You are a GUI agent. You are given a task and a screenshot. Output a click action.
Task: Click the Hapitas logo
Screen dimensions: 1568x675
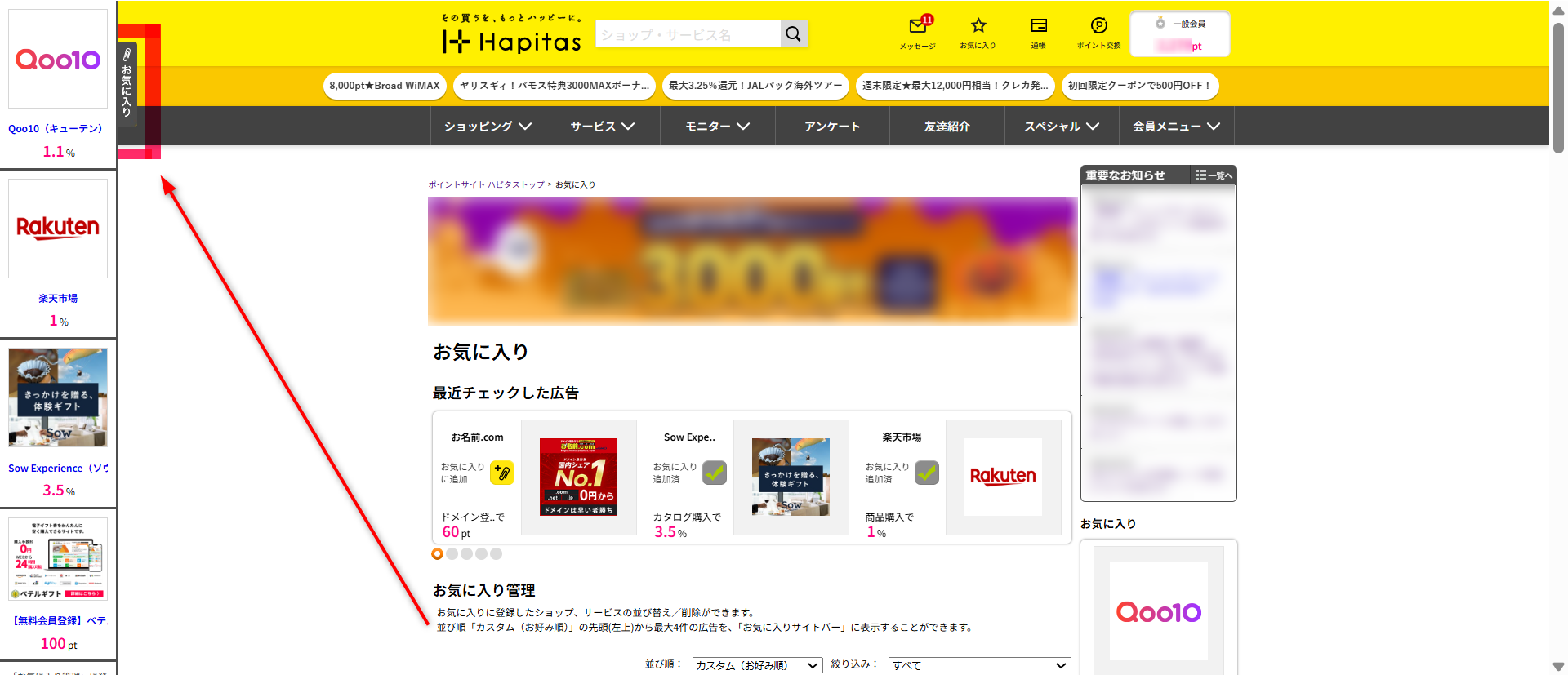point(511,34)
